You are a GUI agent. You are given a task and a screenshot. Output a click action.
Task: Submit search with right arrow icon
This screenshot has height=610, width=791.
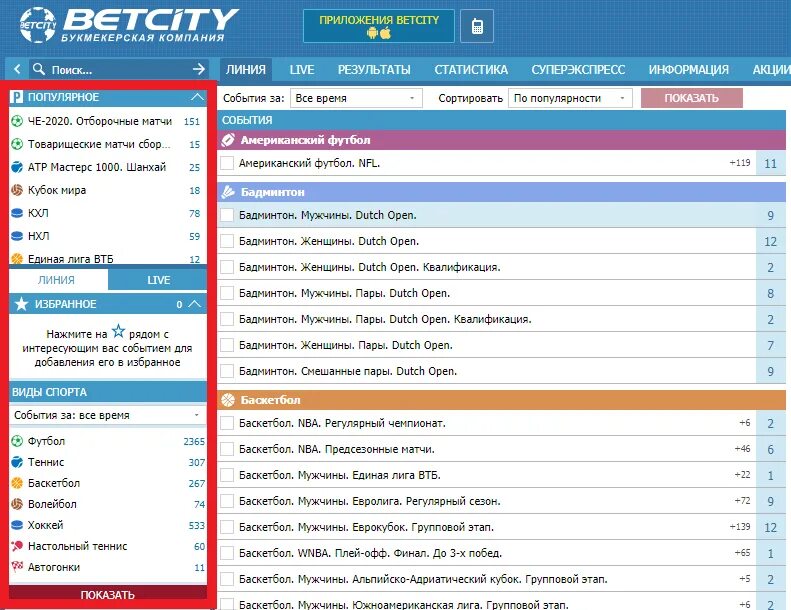199,69
